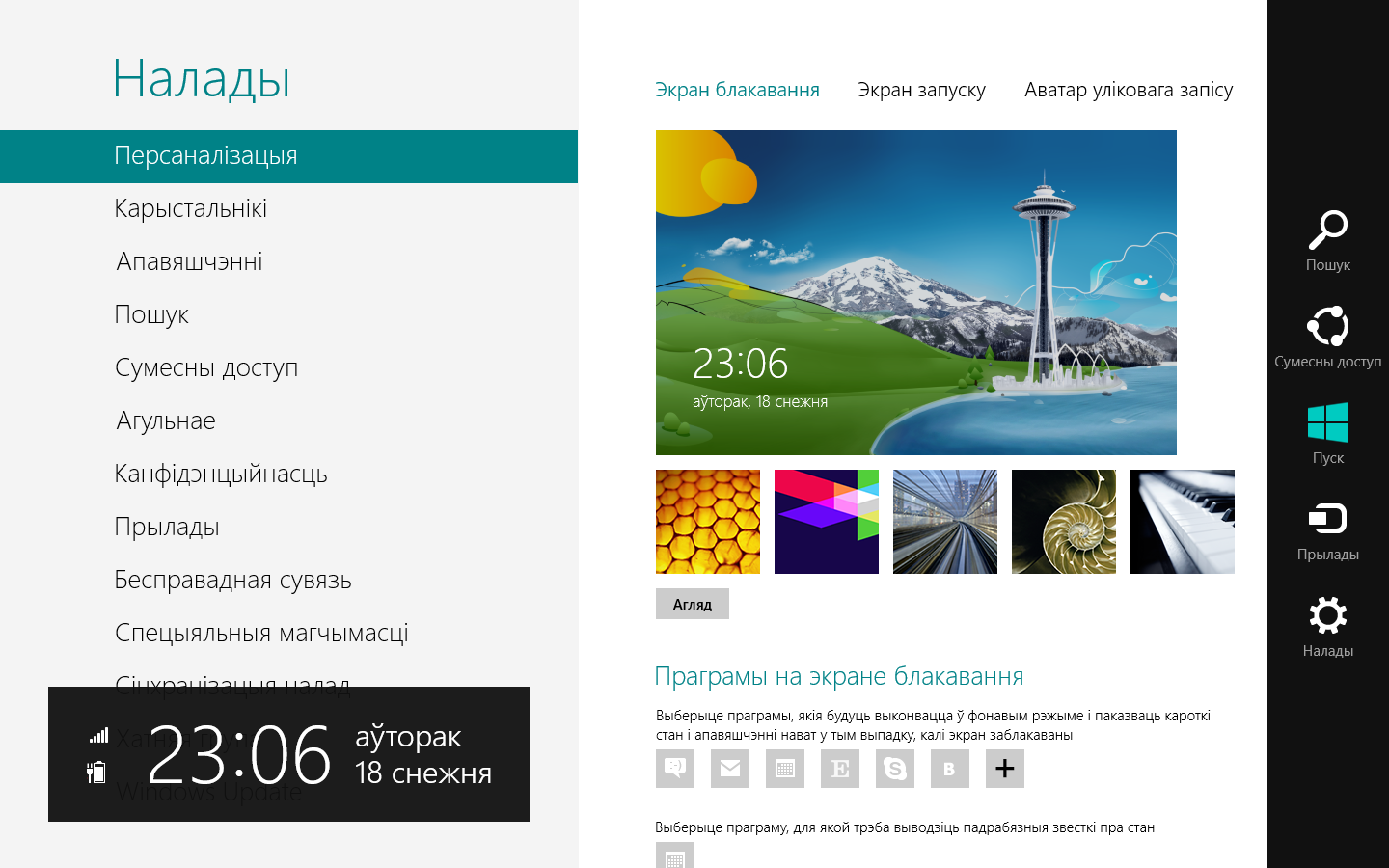1389x868 pixels.
Task: Click the Налады page heading
Action: coord(202,79)
